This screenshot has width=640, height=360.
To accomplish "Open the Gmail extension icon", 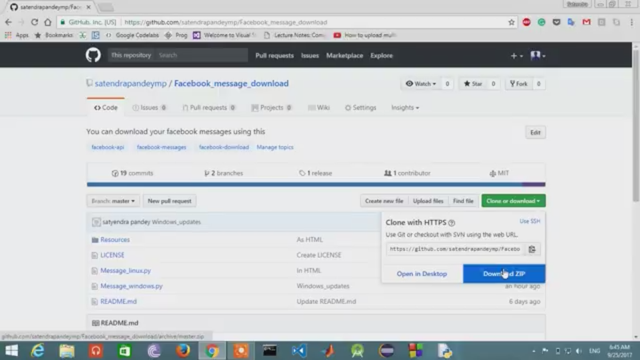I will click(x=587, y=22).
